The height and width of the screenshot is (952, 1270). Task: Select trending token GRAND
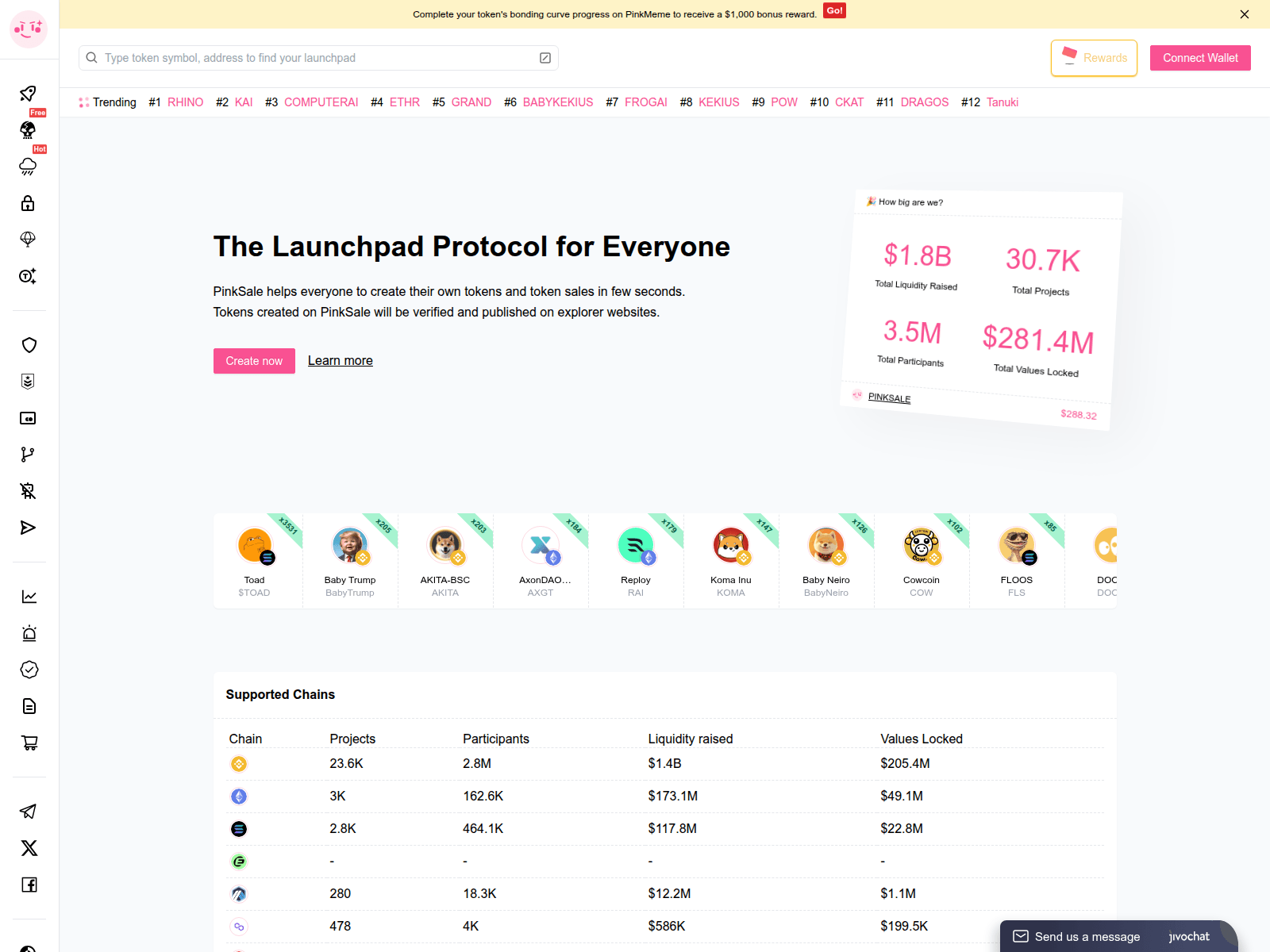tap(471, 102)
